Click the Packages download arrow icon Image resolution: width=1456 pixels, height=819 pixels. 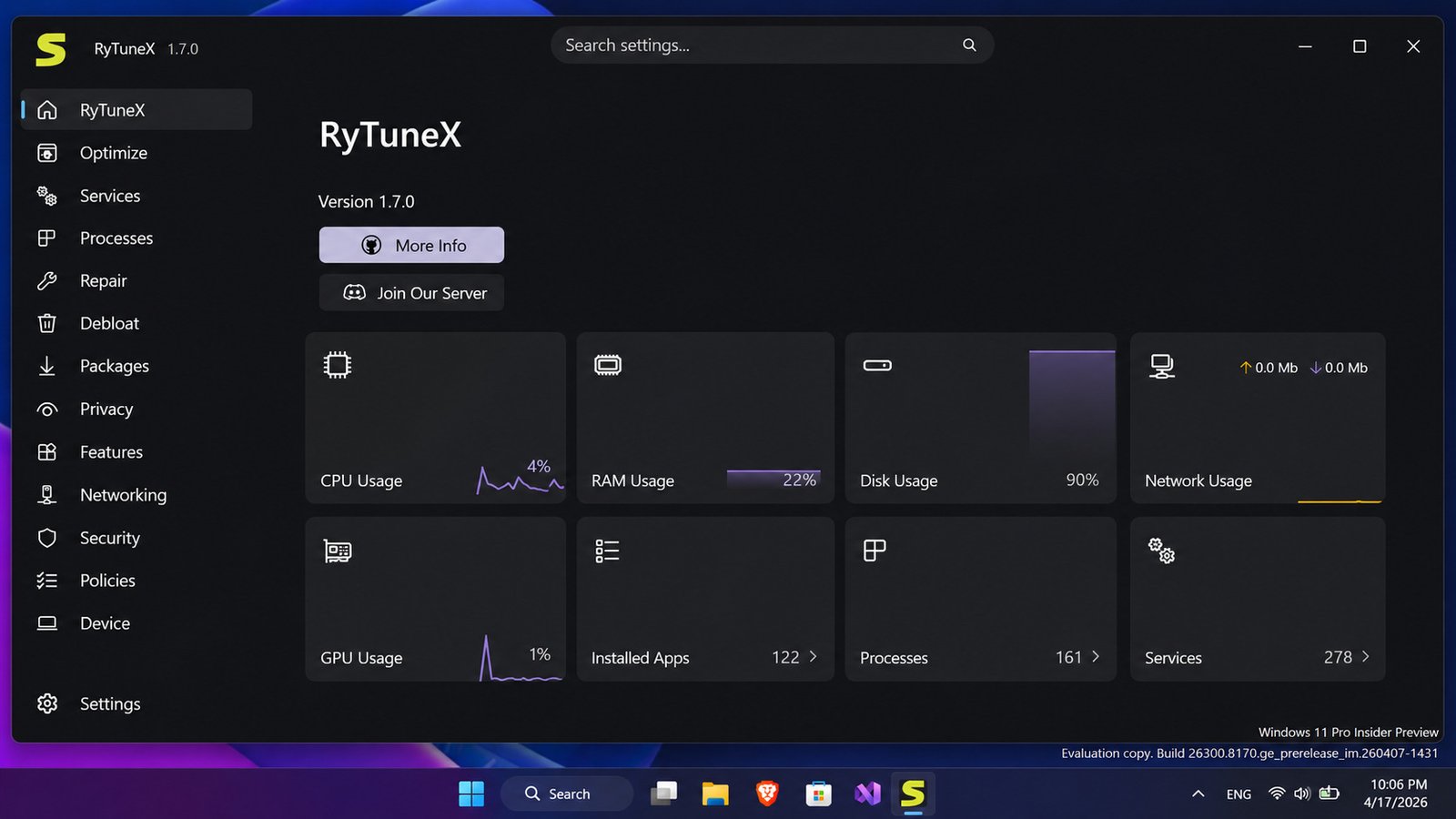click(x=47, y=366)
